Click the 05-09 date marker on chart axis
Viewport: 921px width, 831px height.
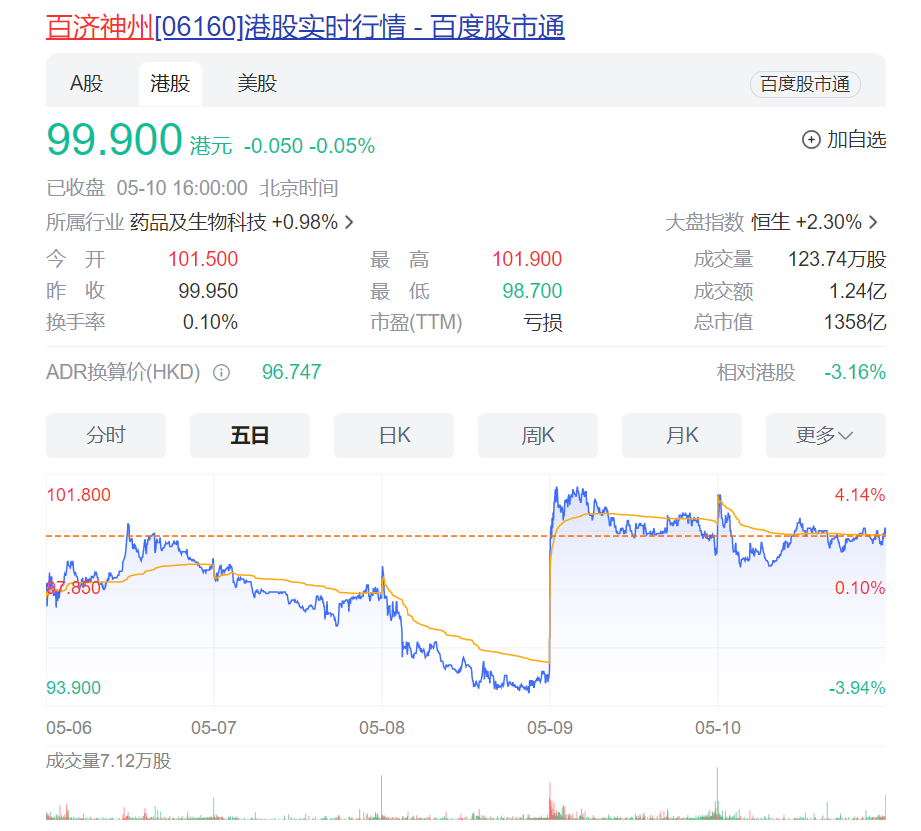(550, 728)
